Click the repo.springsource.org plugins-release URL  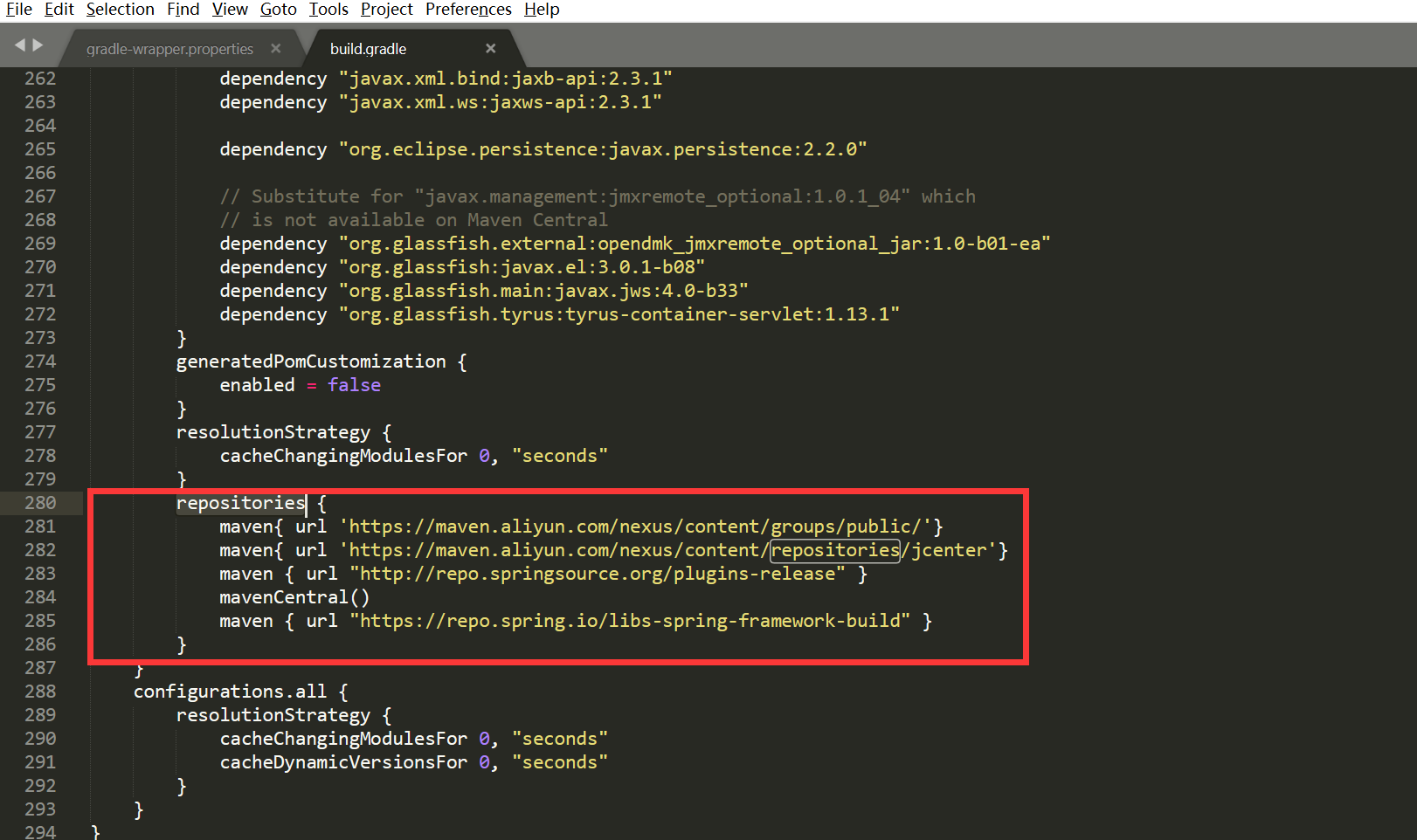(x=598, y=574)
